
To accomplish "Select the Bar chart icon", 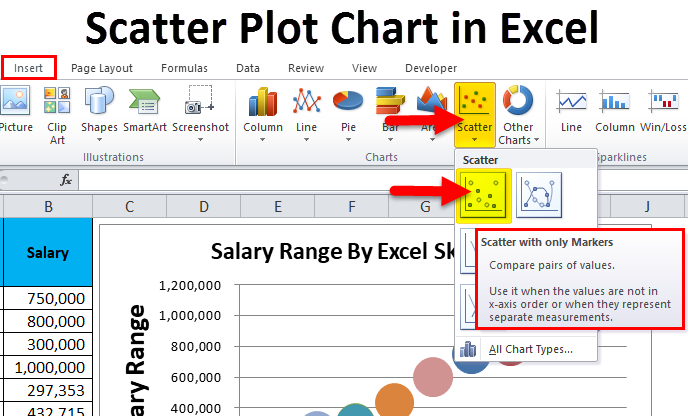I will pyautogui.click(x=390, y=102).
